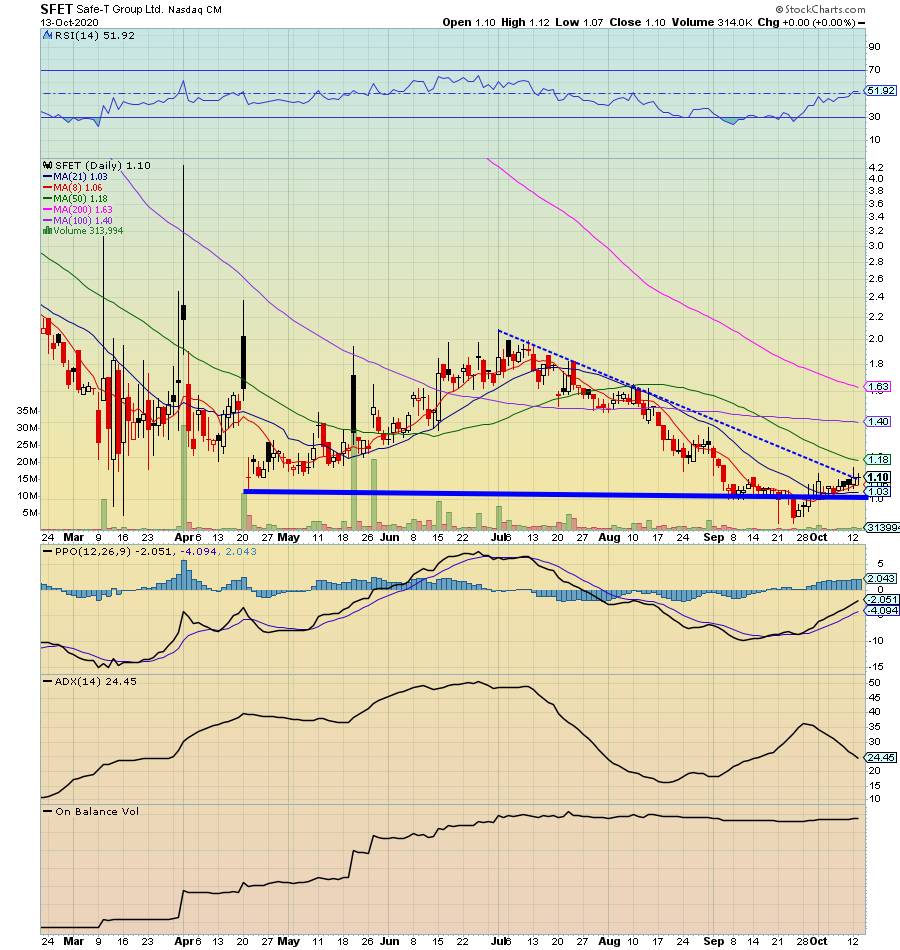The image size is (900, 950).
Task: Click the 24.45 ADX value tag on right axis
Action: coord(881,758)
